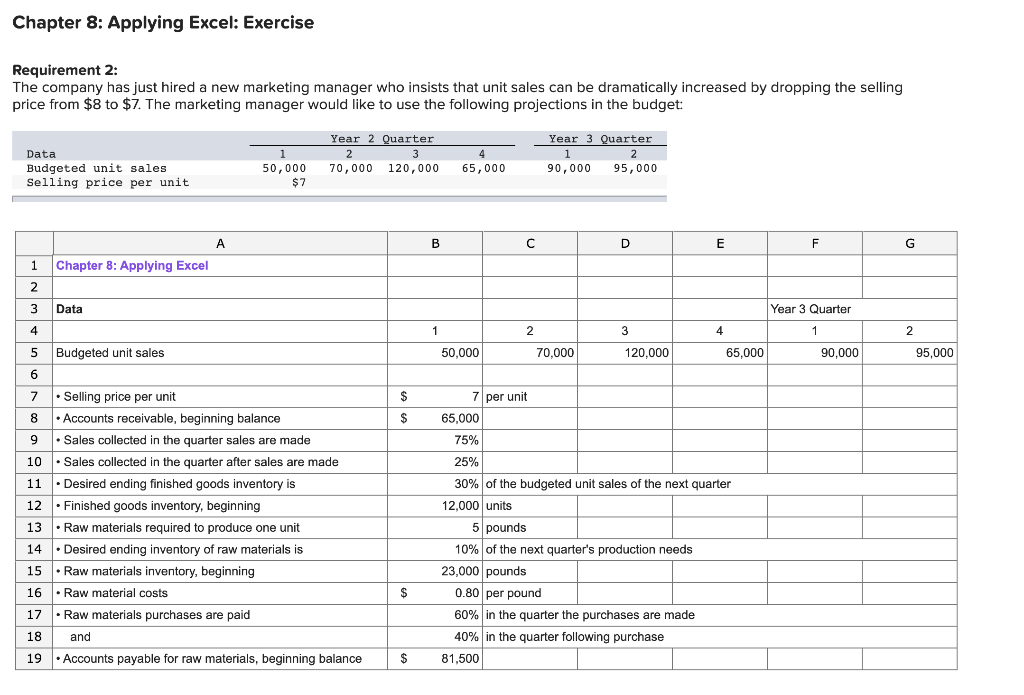Click 'per unit' text in row 7
The width and height of the screenshot is (1024, 695).
pyautogui.click(x=506, y=396)
